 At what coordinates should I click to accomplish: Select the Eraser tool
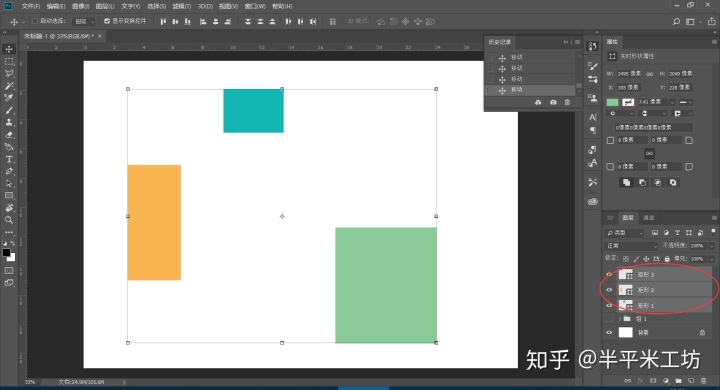pos(9,135)
